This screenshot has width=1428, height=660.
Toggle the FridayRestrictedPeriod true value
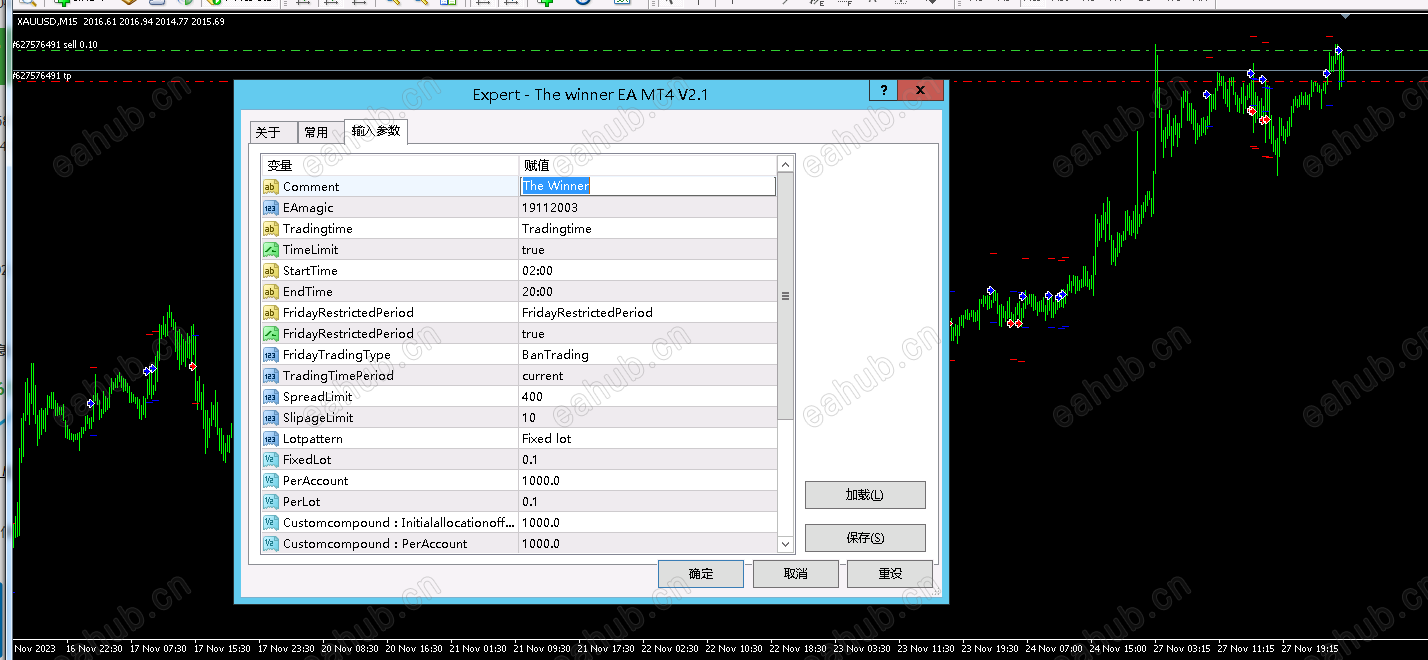pos(647,334)
